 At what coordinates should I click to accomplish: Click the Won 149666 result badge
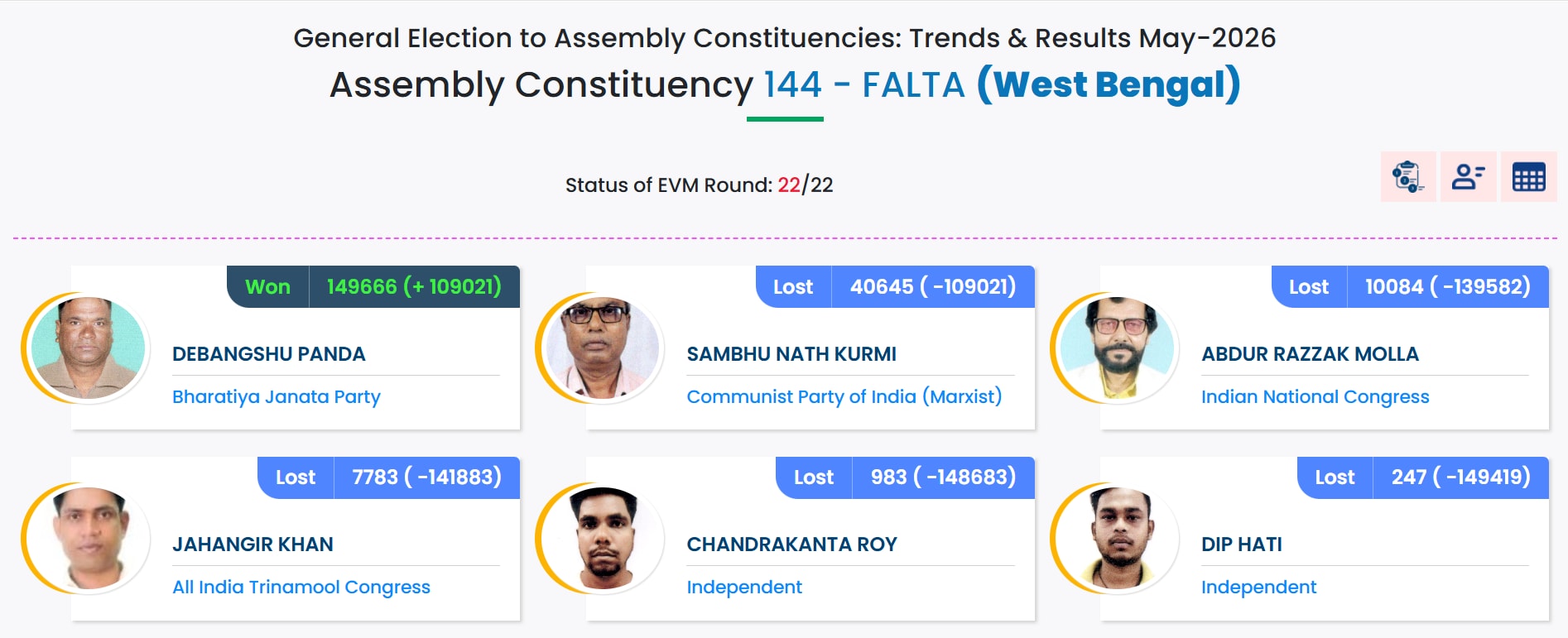point(373,286)
